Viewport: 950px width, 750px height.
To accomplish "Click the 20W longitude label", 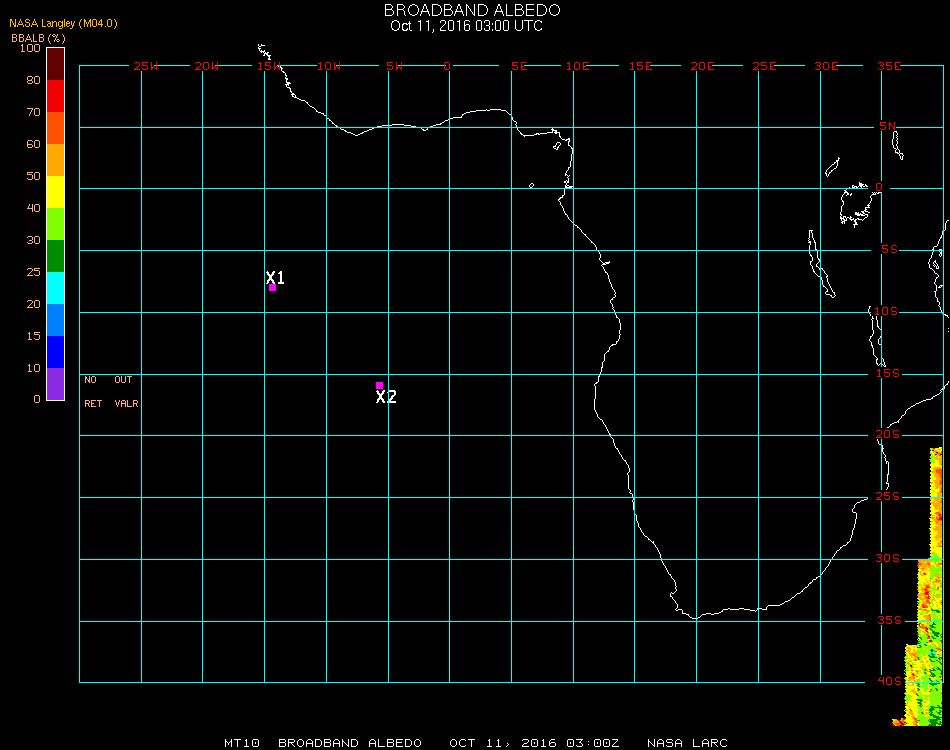I will pyautogui.click(x=207, y=66).
